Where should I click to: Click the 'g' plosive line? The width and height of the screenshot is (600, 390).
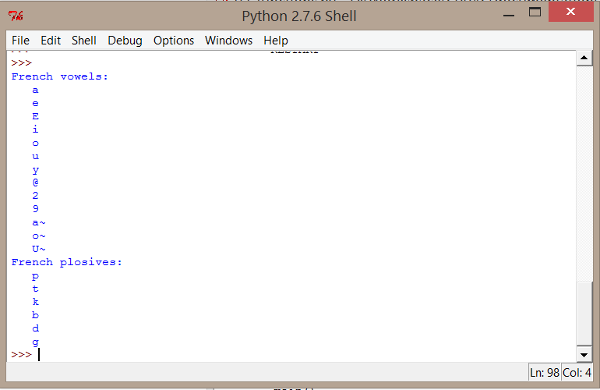pyautogui.click(x=35, y=342)
